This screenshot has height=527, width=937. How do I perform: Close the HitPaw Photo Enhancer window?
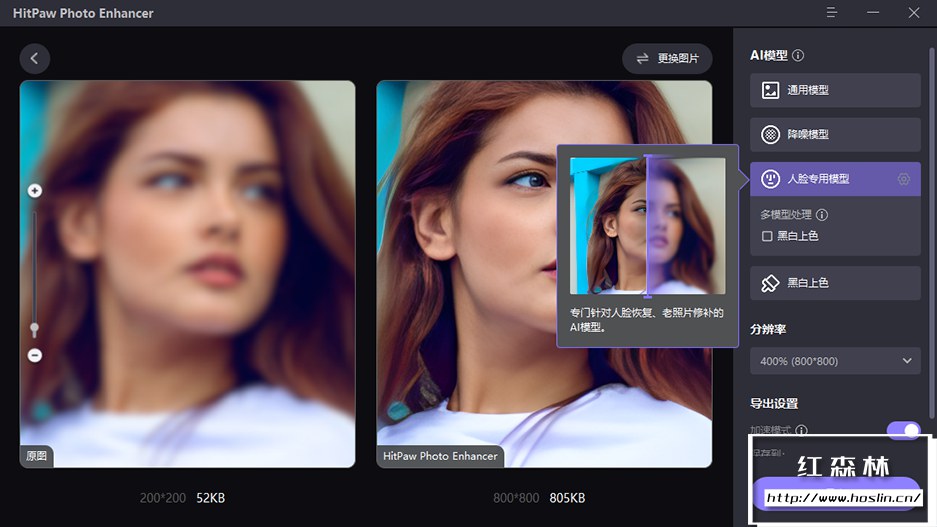coord(914,13)
